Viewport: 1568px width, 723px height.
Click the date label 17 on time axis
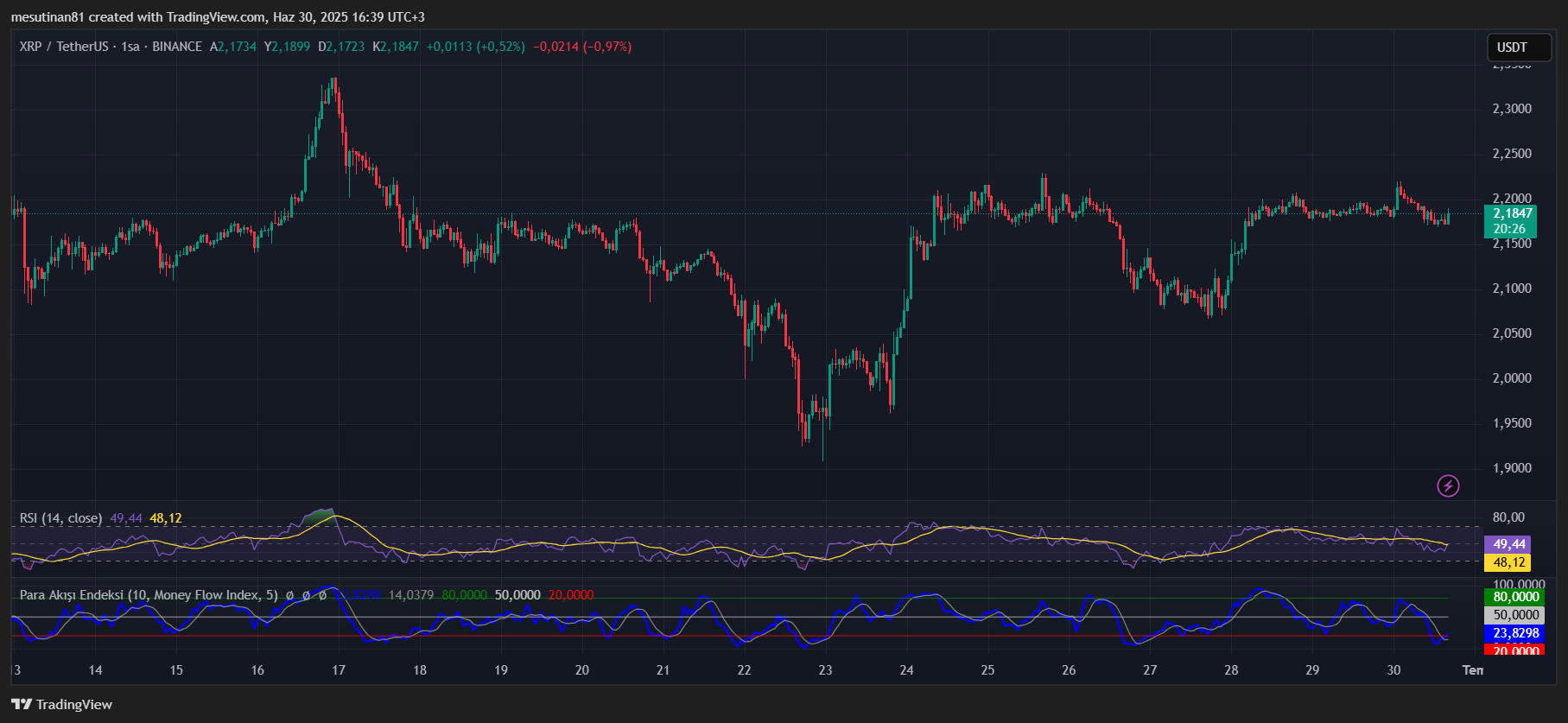point(339,670)
